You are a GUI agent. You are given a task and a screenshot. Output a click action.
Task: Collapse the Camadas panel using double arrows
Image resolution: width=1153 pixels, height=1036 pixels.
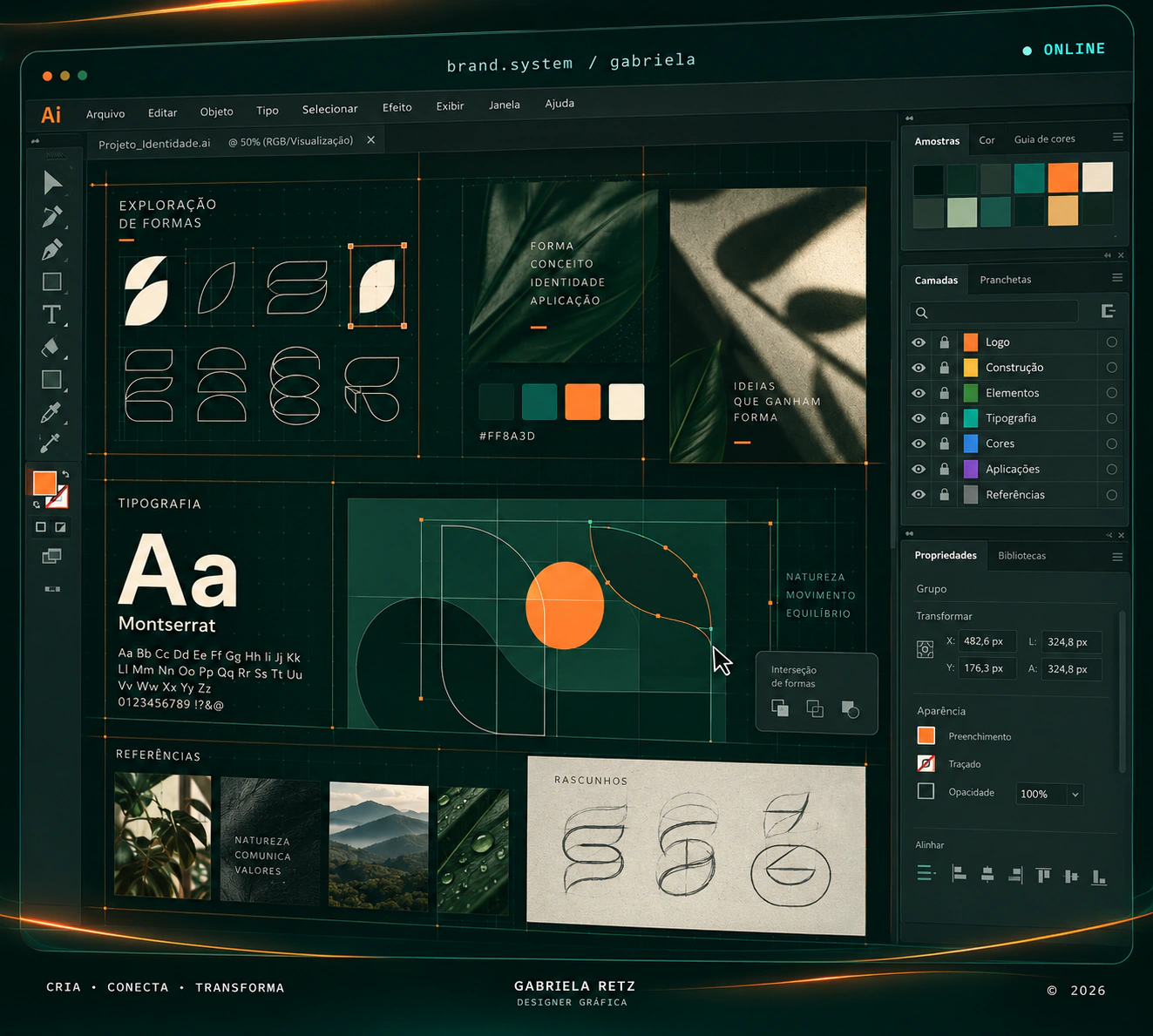[1108, 255]
